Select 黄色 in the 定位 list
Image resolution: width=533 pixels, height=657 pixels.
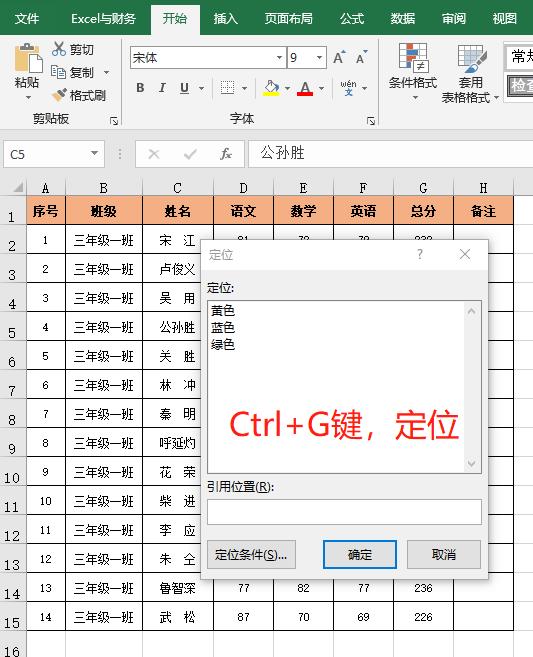(223, 310)
